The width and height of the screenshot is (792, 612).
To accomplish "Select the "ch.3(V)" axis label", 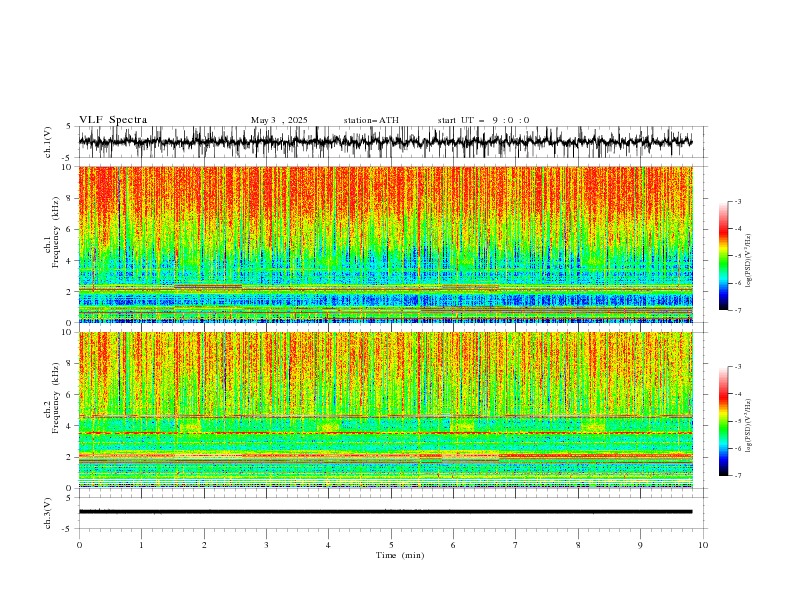I will [48, 513].
